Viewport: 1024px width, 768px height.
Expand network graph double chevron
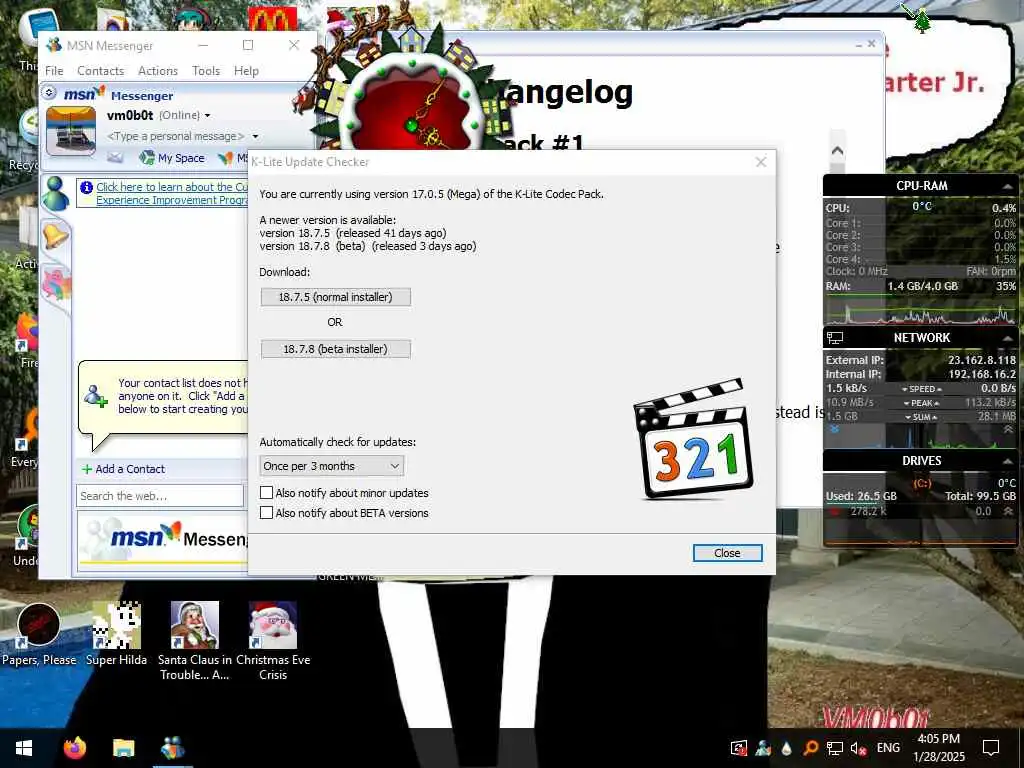pyautogui.click(x=1008, y=429)
